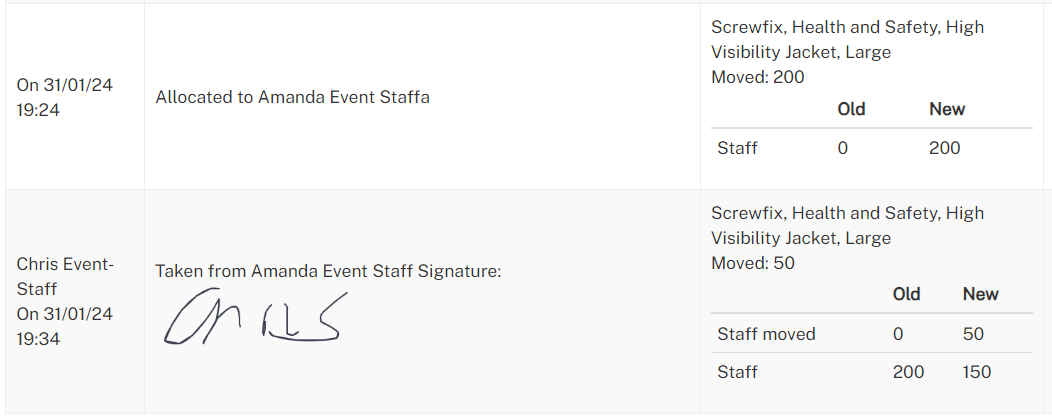Click 'Taken from Amanda Event Staff Signature:' text

(x=329, y=271)
